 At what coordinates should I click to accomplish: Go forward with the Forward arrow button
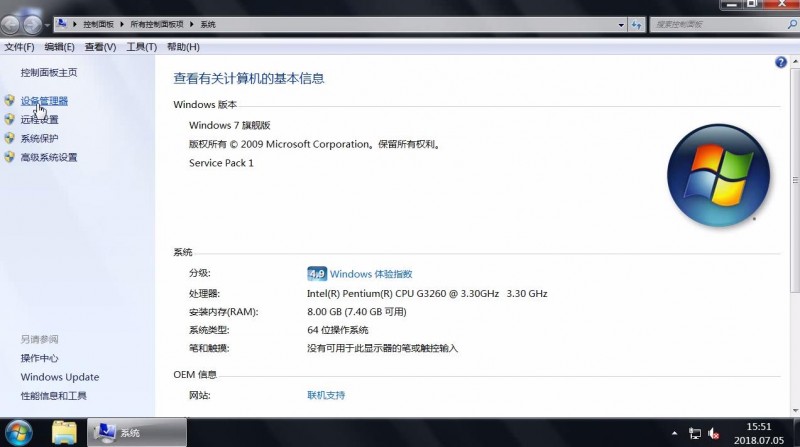32,24
